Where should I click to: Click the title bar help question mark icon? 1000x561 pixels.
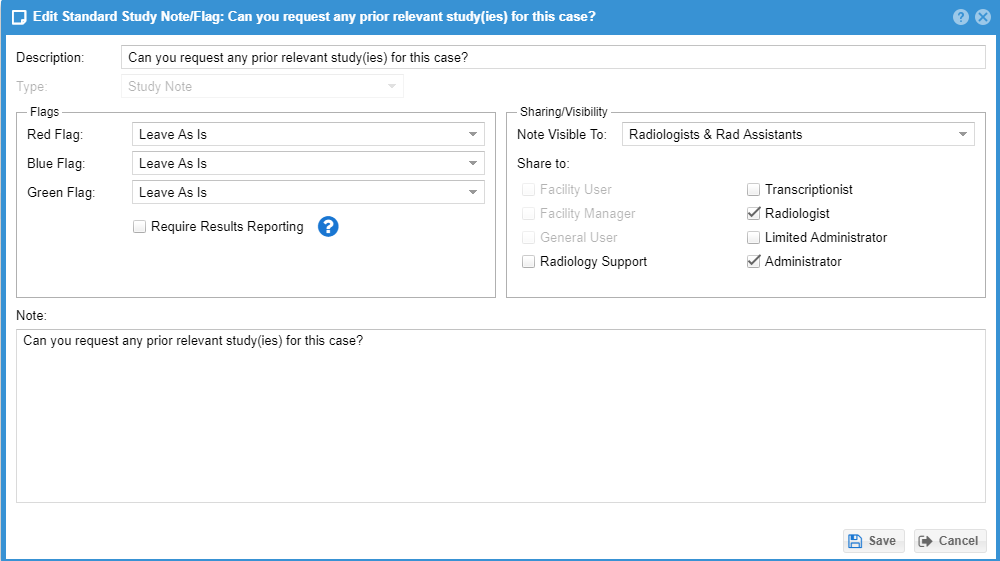[960, 17]
